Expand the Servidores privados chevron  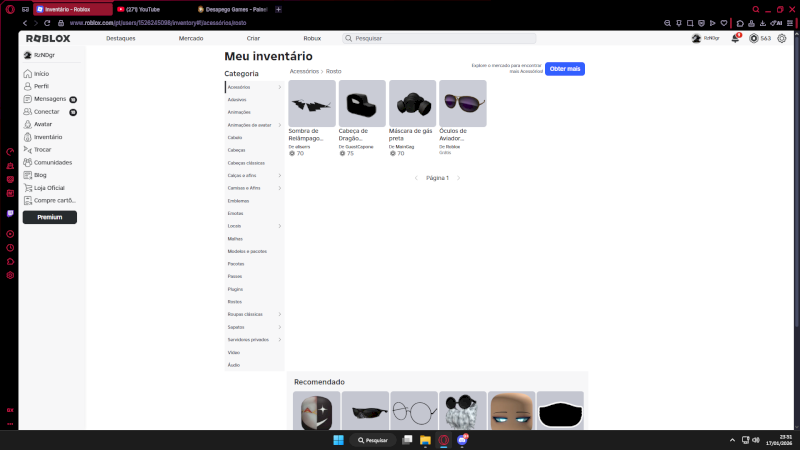click(x=280, y=340)
